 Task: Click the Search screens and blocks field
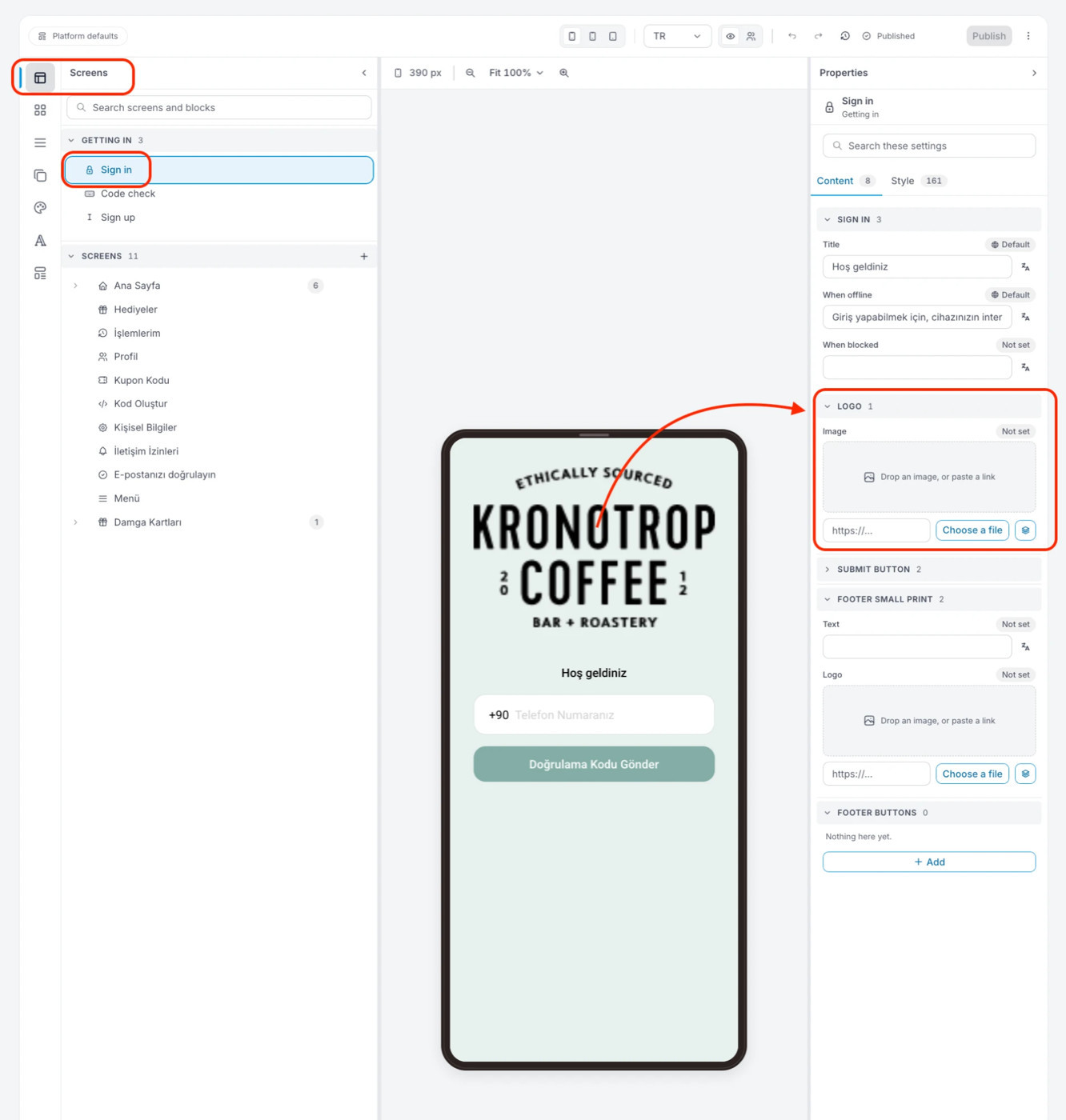coord(219,107)
